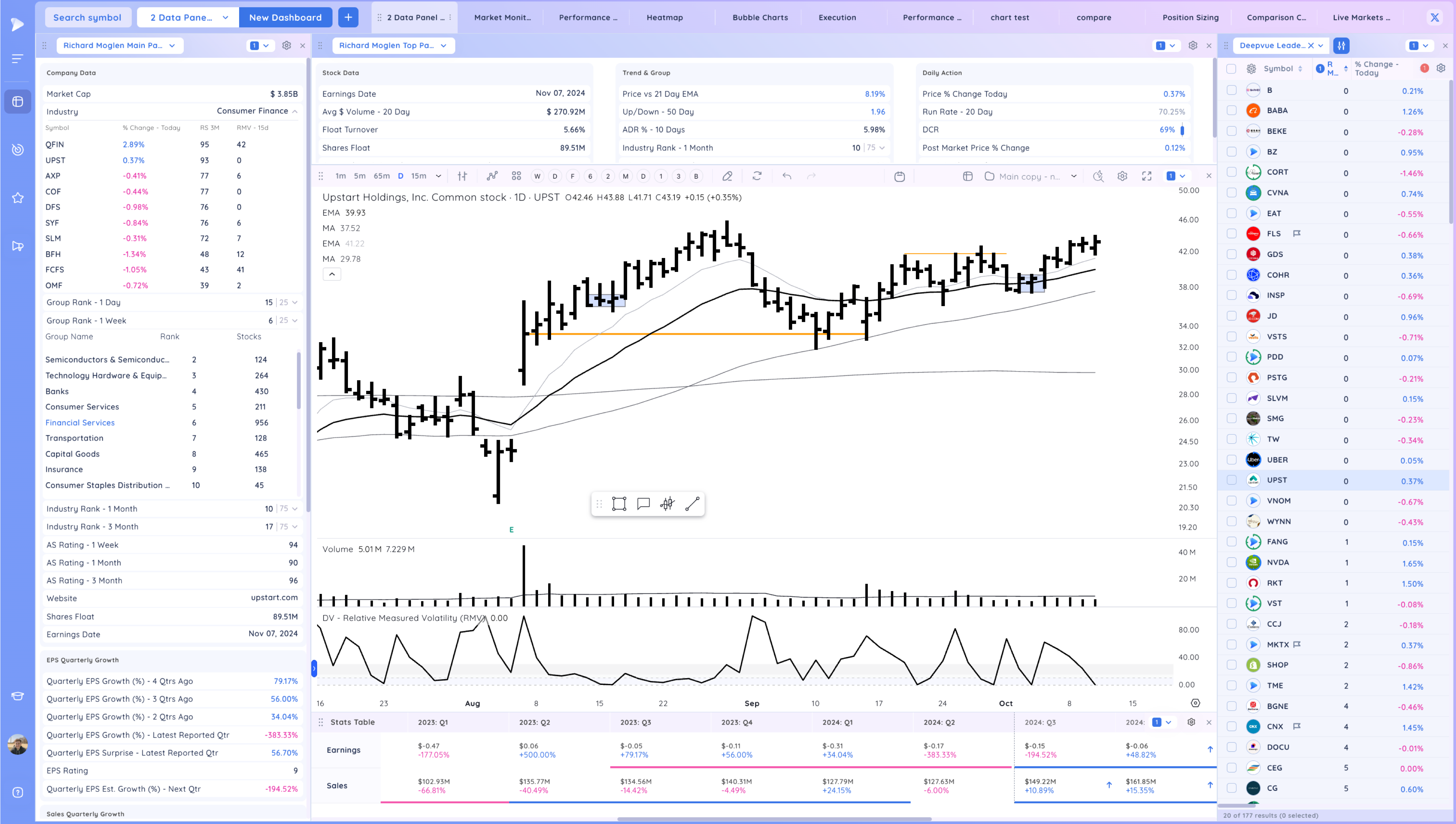This screenshot has height=824, width=1456.
Task: Toggle the select-all checkbox in watchlist header
Action: click(1231, 68)
